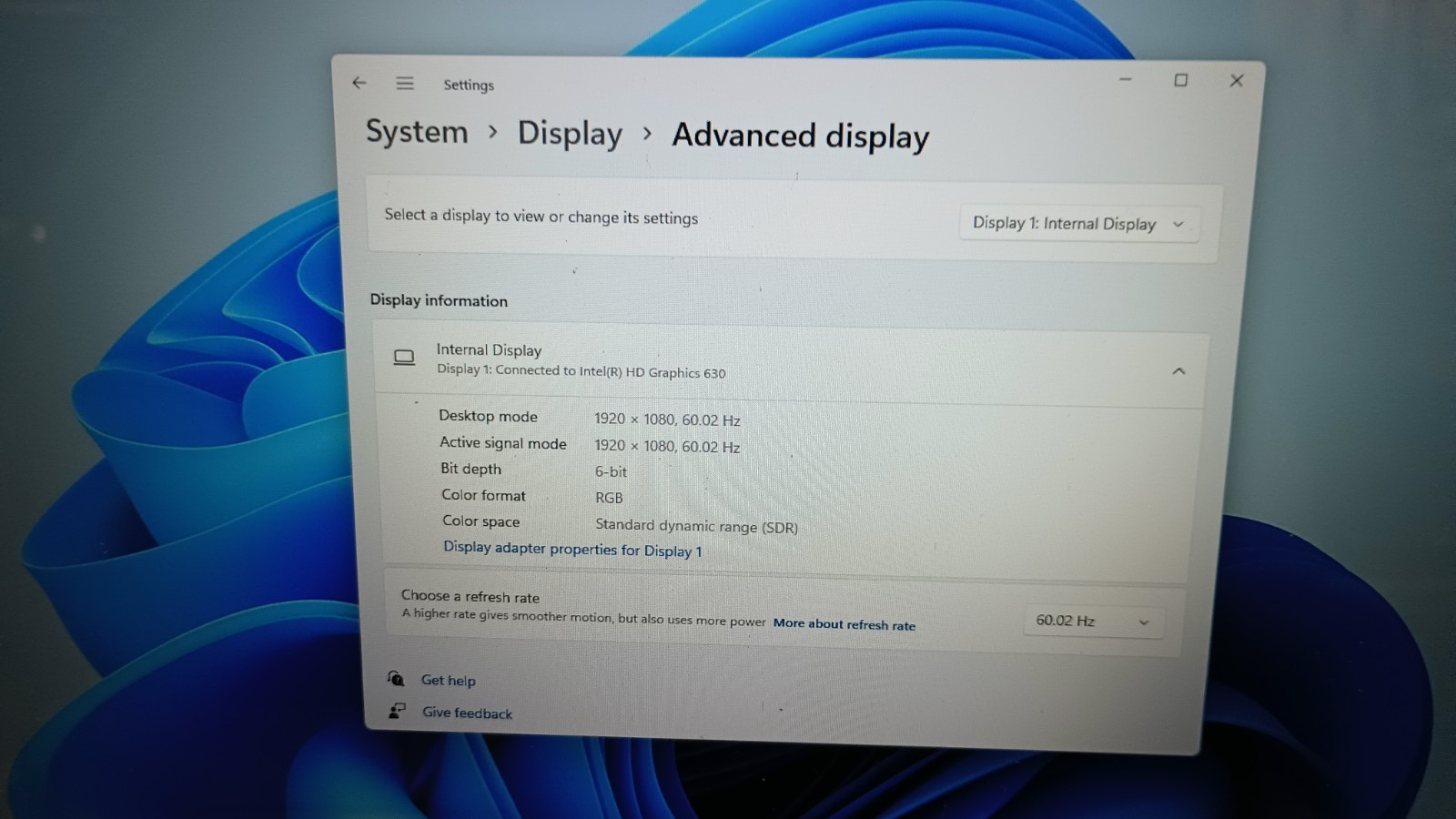Screen dimensions: 1456x819
Task: Collapse the Internal Display information section
Action: (x=1178, y=371)
